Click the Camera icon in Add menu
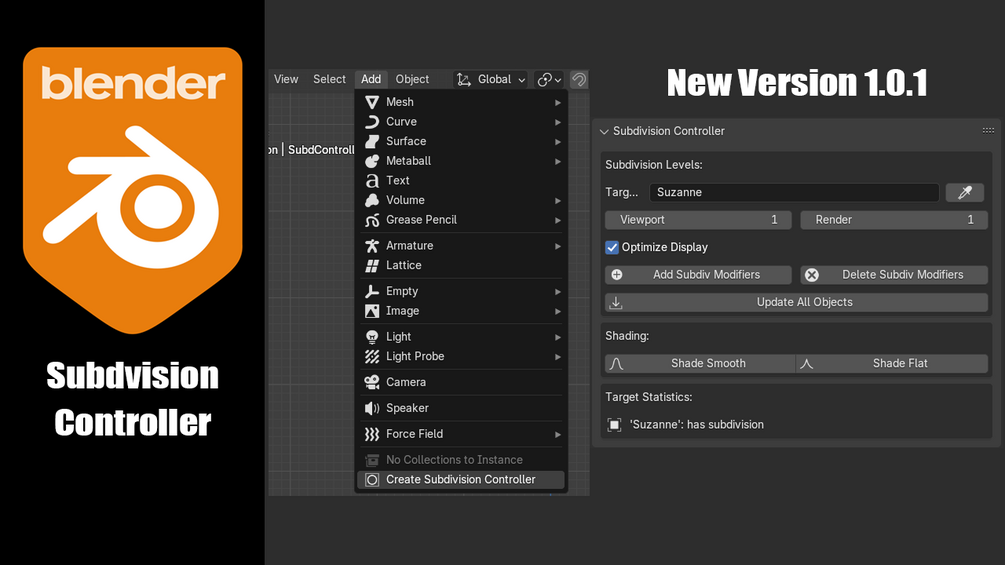The height and width of the screenshot is (565, 1005). [x=372, y=382]
